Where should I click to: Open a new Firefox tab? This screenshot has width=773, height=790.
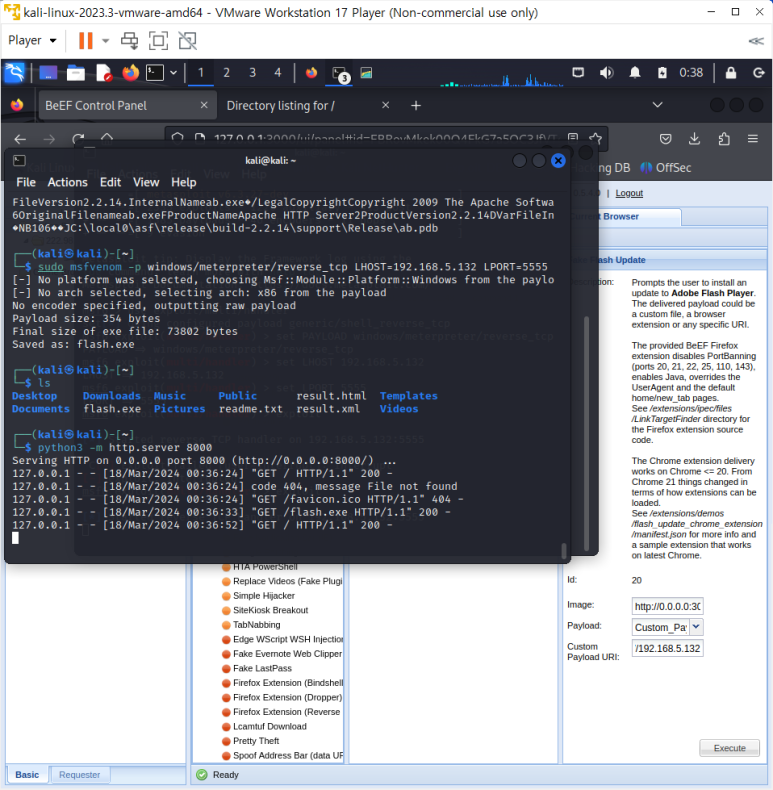pyautogui.click(x=416, y=105)
